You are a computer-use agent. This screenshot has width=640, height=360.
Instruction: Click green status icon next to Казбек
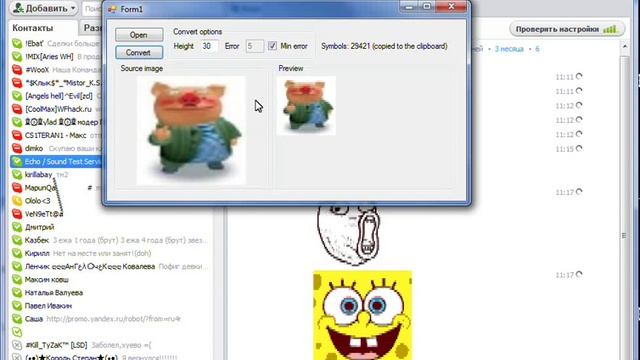click(17, 240)
